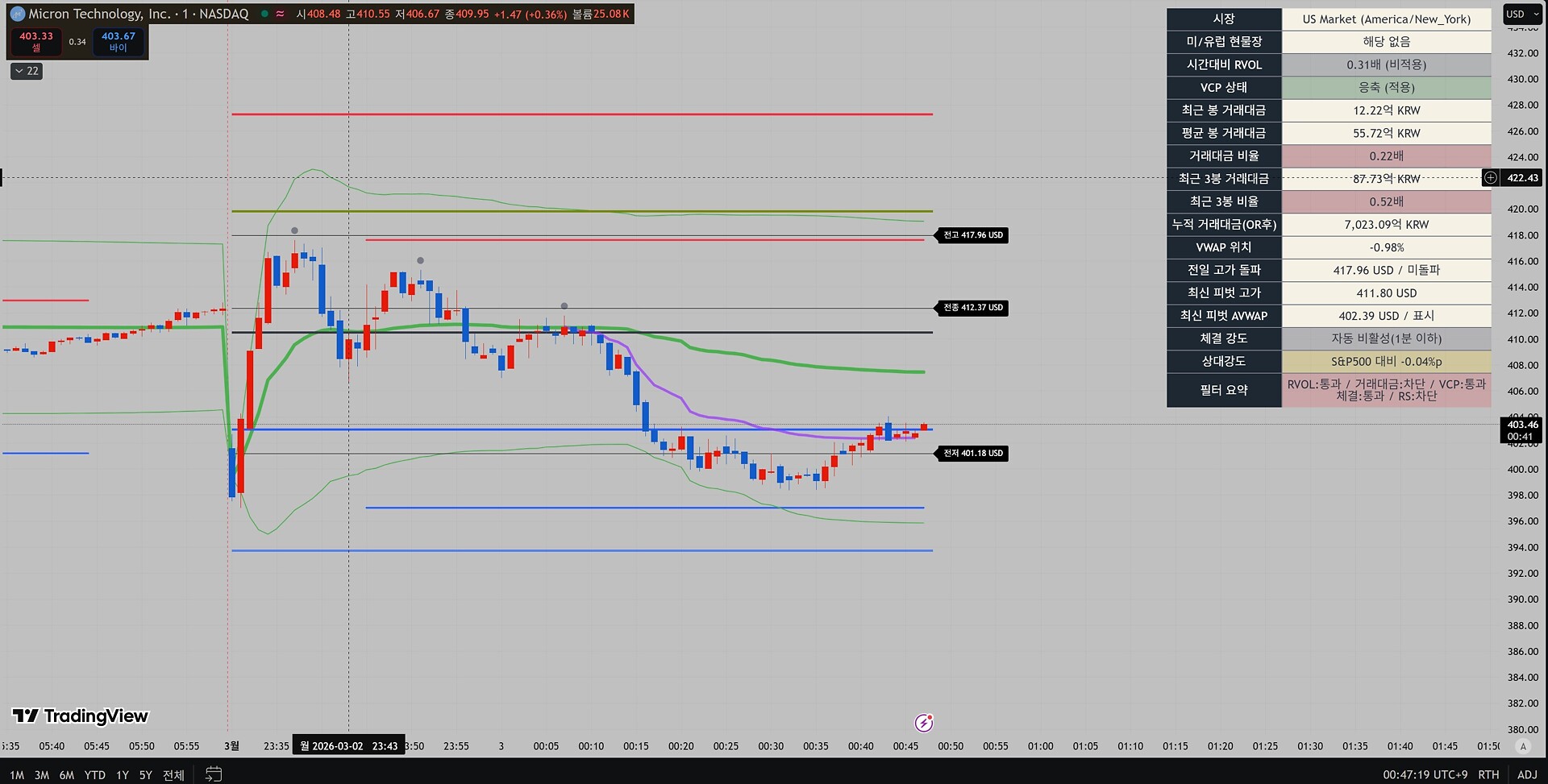This screenshot has width=1548, height=784.
Task: Click the VCP 상태 row header
Action: click(x=1224, y=87)
